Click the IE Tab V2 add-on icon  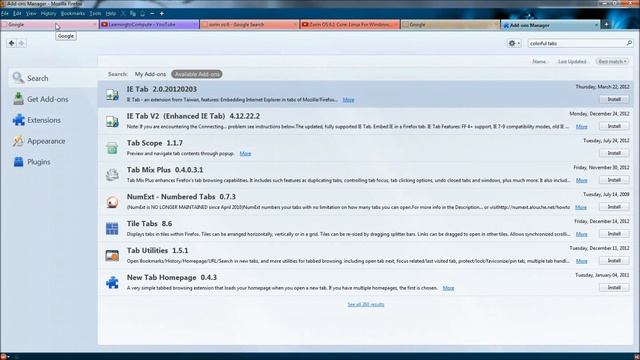112,122
